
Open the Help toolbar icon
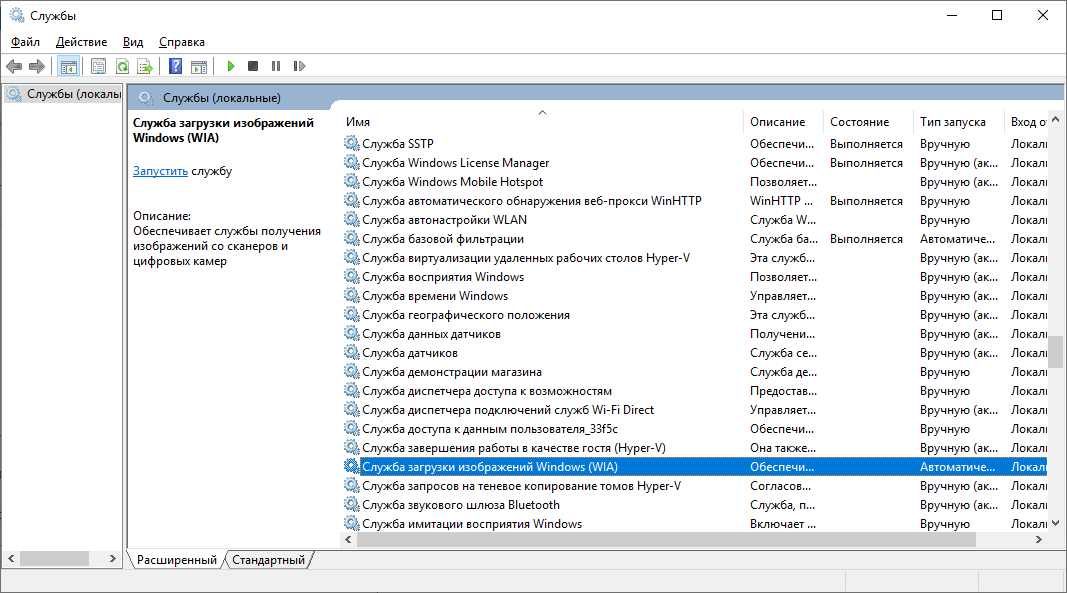click(176, 66)
